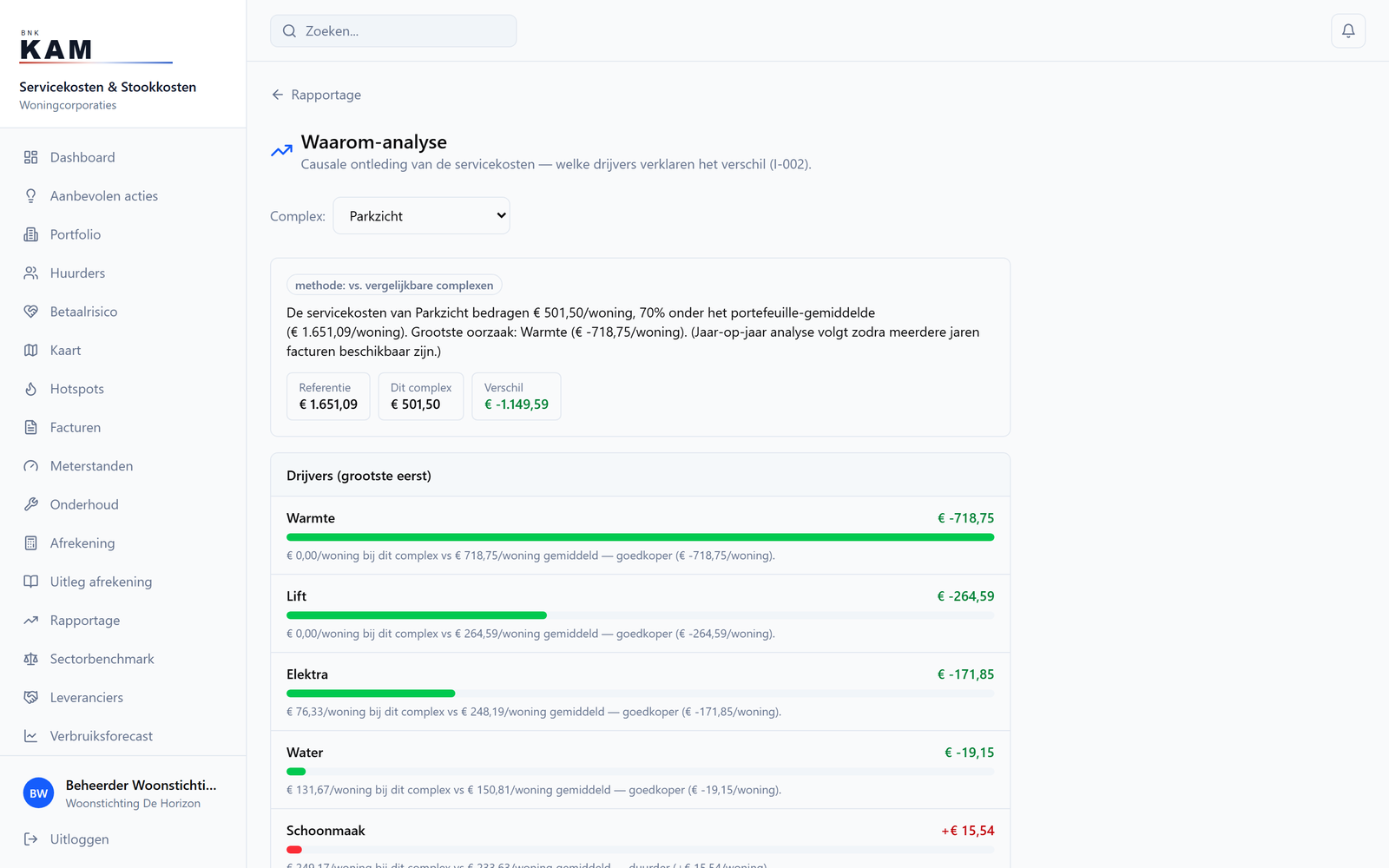
Task: Click the Kaart map icon
Action: [31, 351]
